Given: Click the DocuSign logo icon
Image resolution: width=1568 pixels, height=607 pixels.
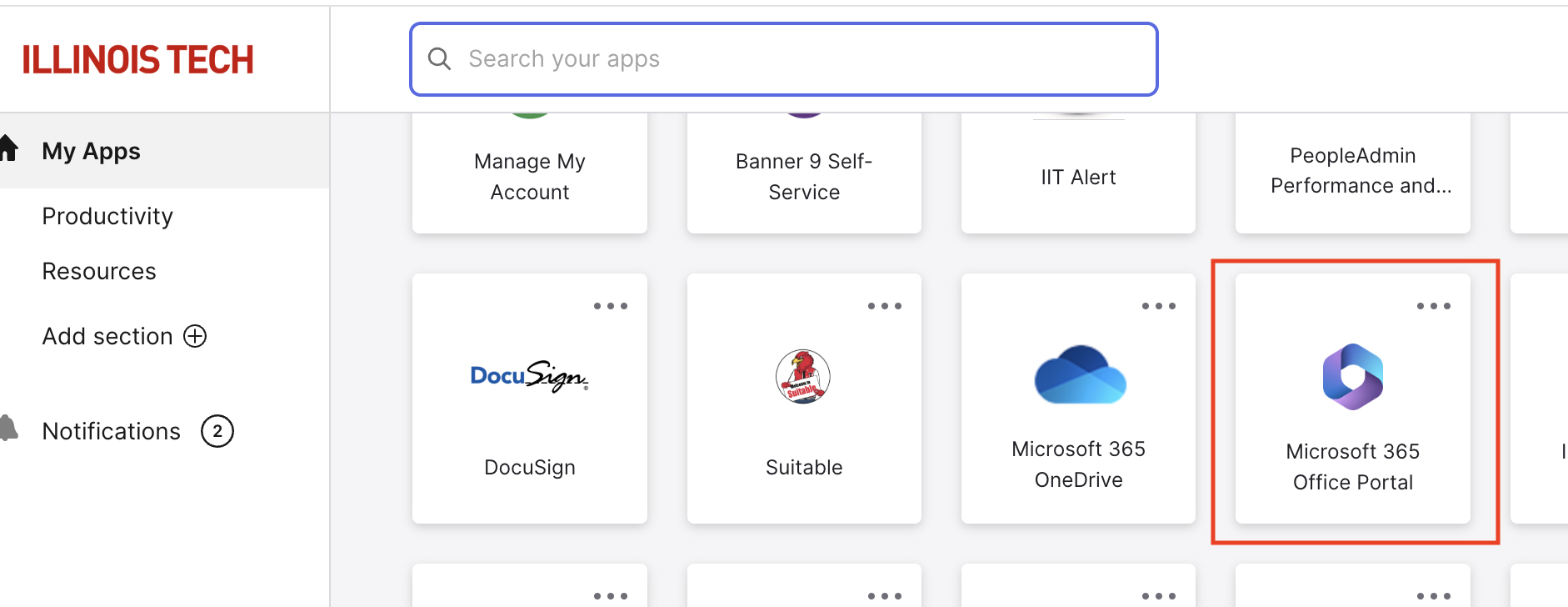Looking at the screenshot, I should pos(530,376).
